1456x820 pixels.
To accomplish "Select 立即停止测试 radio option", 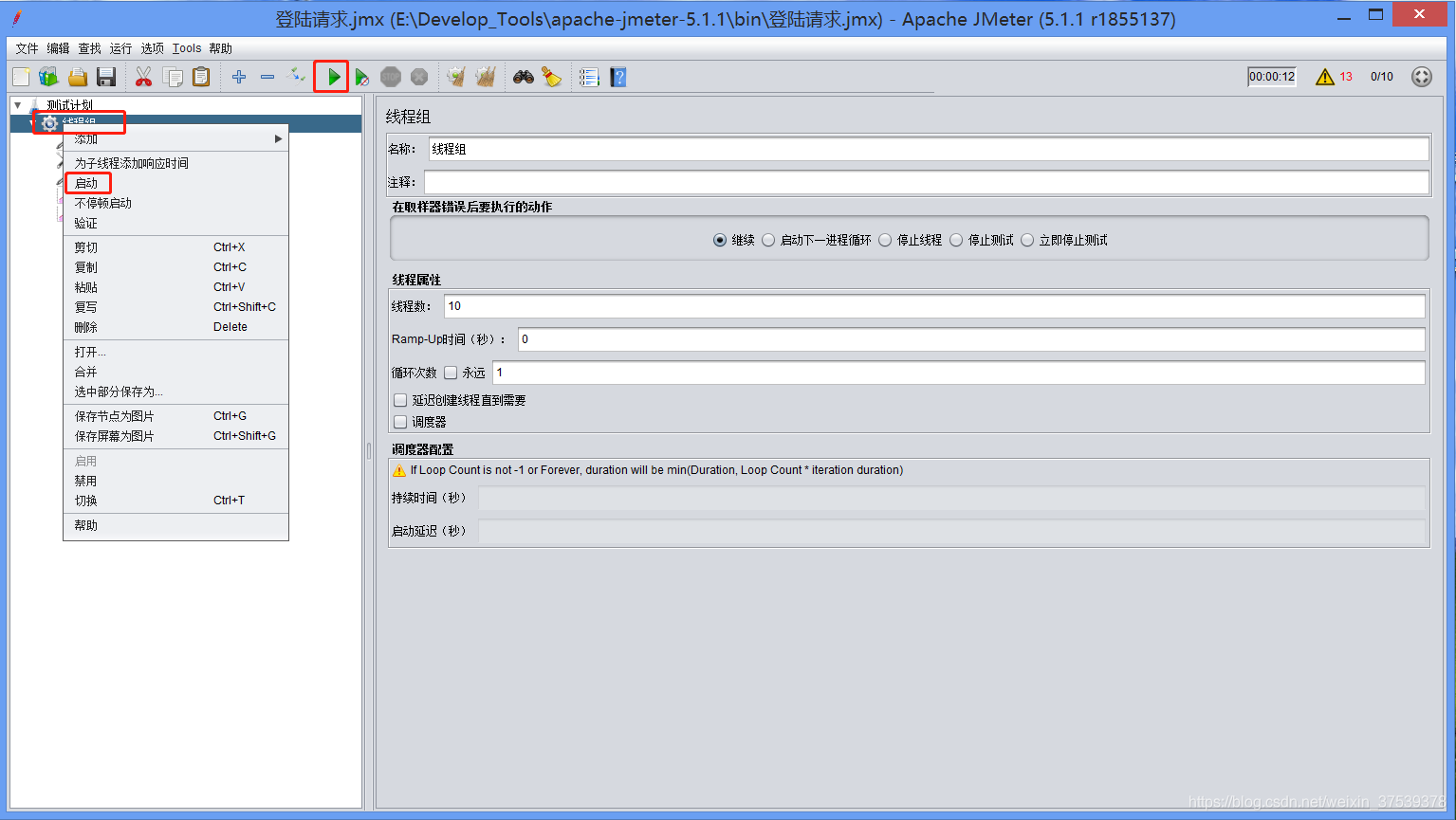I will pyautogui.click(x=1027, y=240).
